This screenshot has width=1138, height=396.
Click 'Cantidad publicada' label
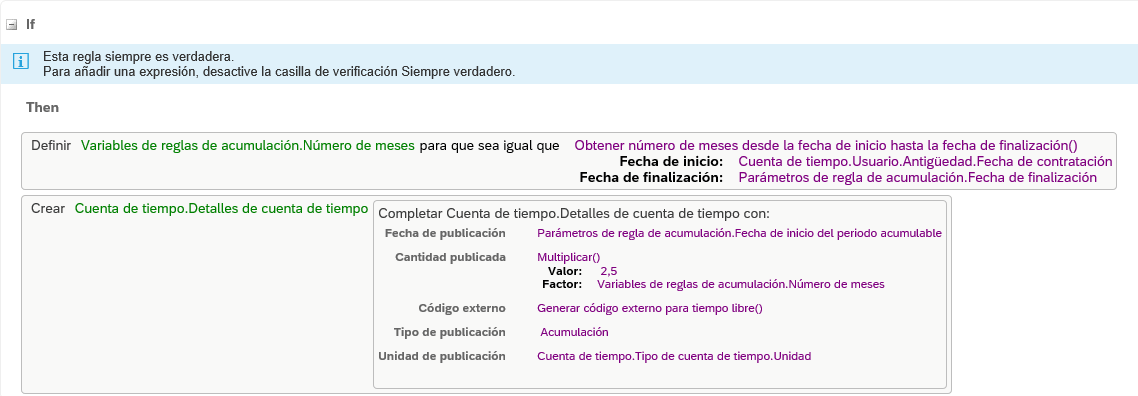[x=450, y=257]
